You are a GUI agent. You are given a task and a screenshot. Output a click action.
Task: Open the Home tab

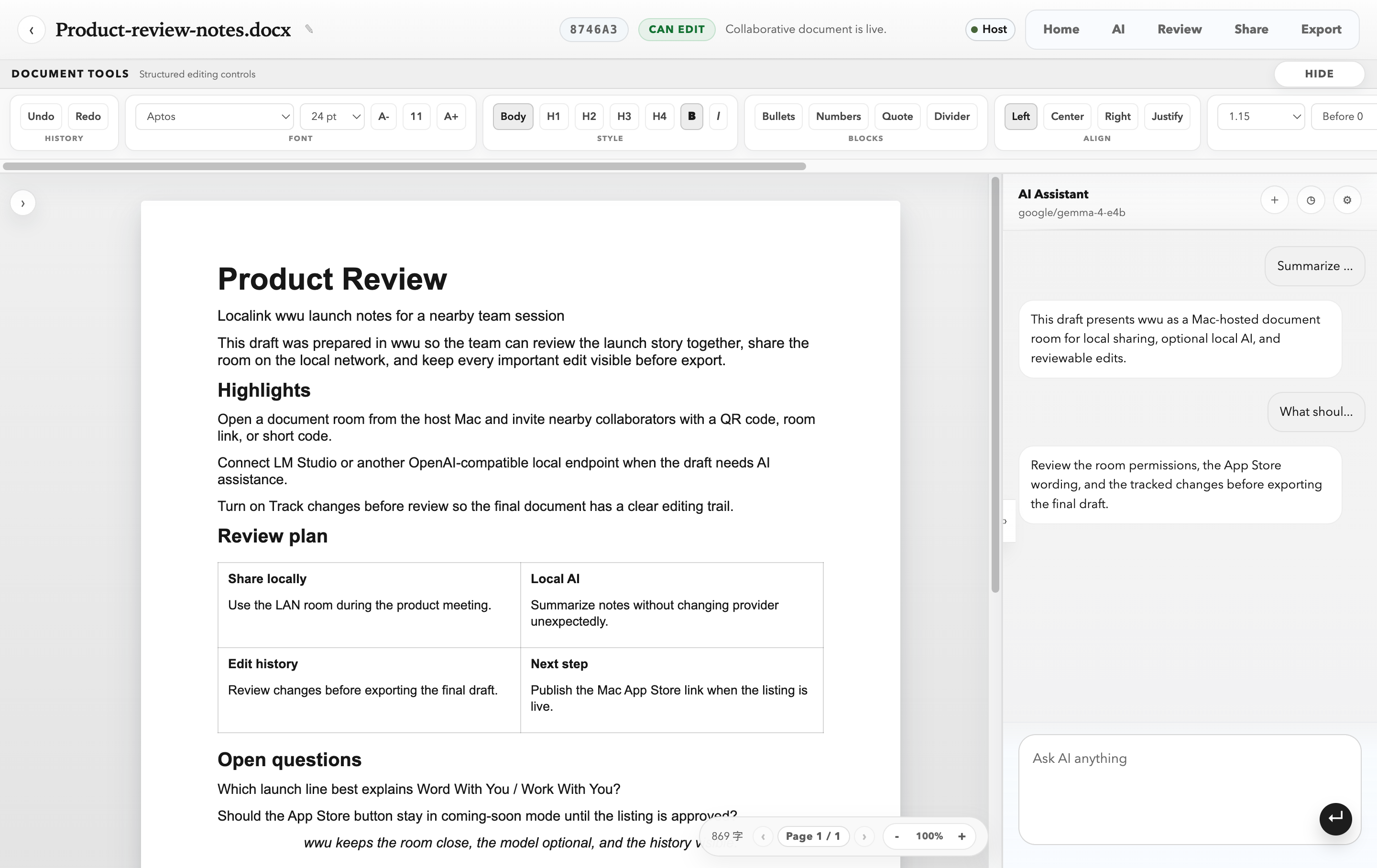tap(1061, 30)
